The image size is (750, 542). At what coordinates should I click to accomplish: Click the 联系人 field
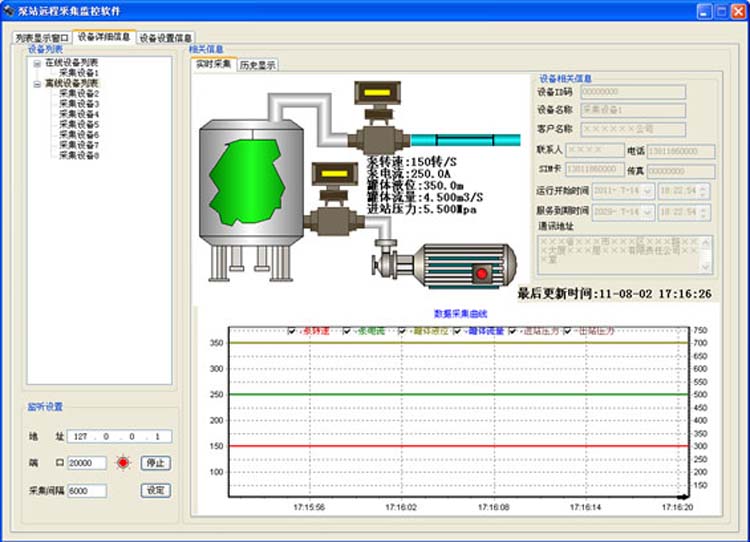click(595, 150)
